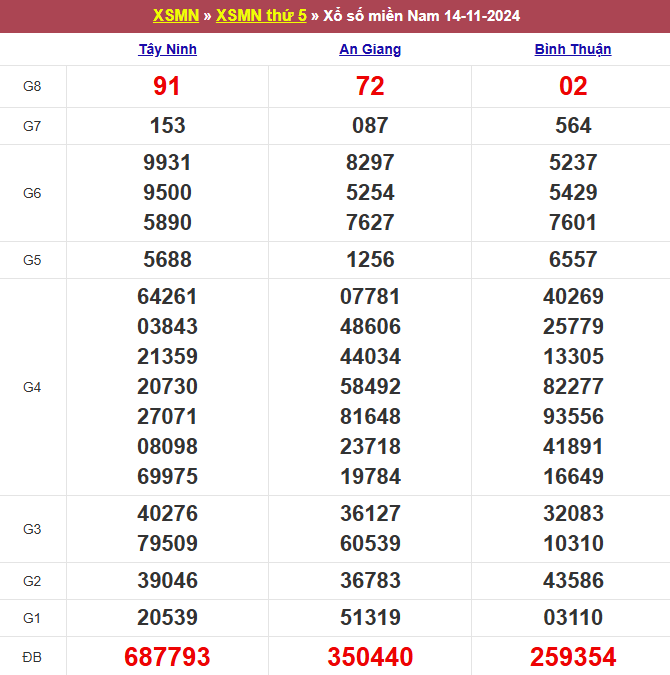Click G4 number 19784

(370, 477)
